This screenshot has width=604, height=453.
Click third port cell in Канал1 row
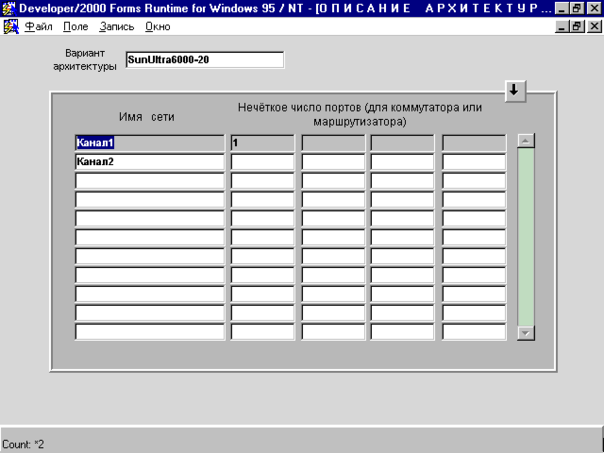click(x=402, y=143)
